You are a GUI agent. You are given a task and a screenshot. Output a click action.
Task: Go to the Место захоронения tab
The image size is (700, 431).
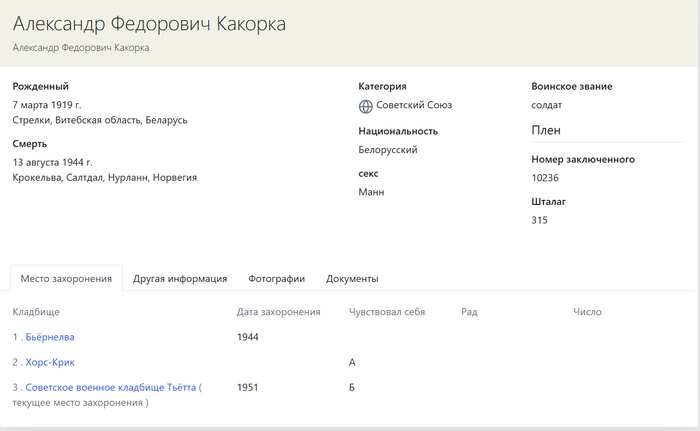tap(66, 279)
